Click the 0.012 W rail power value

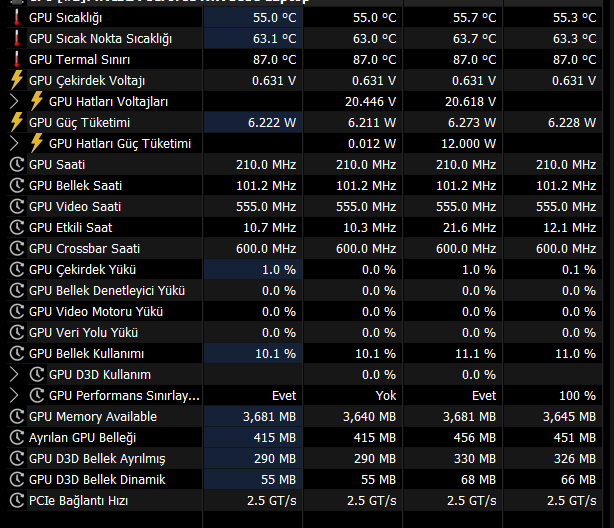click(372, 144)
